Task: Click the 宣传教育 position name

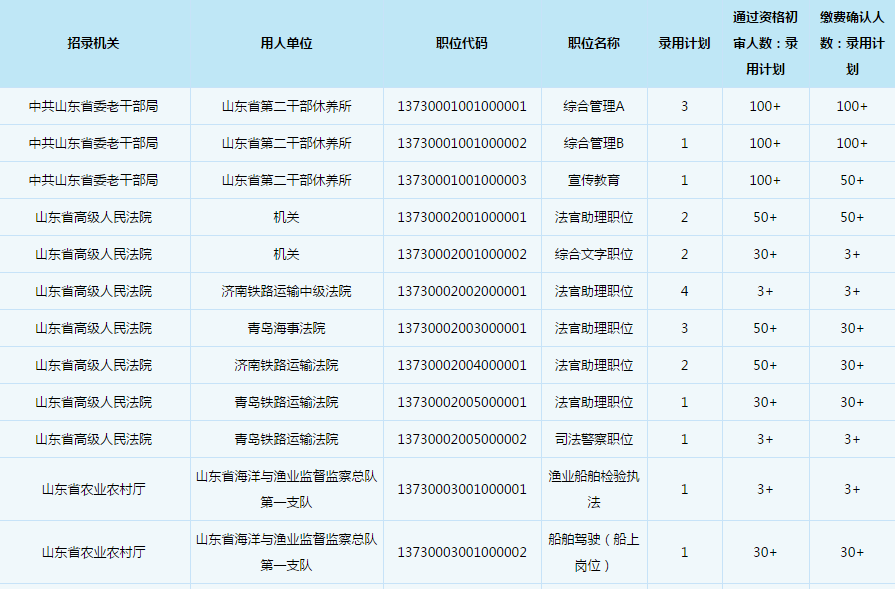Action: click(594, 180)
